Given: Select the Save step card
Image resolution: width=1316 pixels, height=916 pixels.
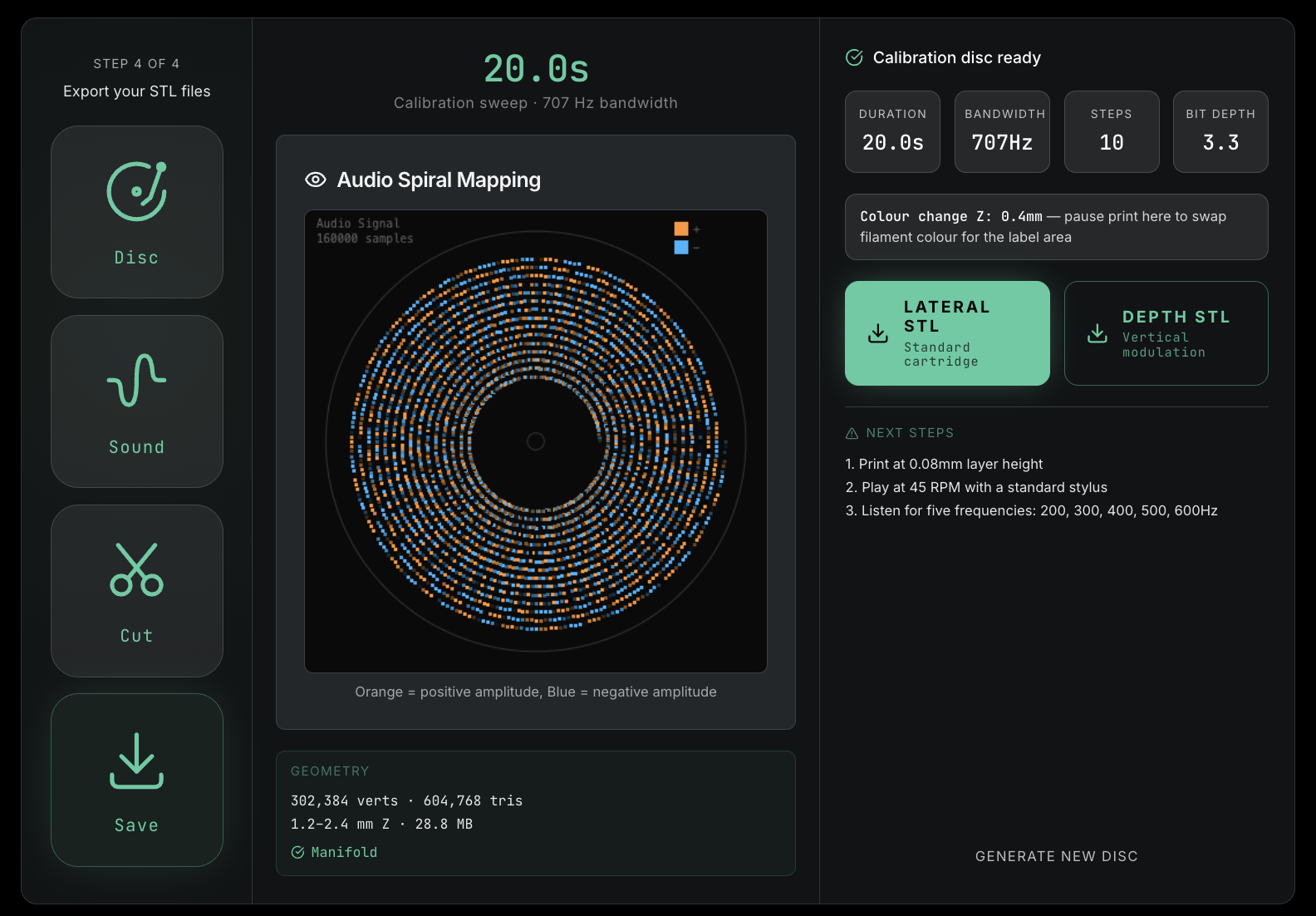Looking at the screenshot, I should (x=137, y=780).
